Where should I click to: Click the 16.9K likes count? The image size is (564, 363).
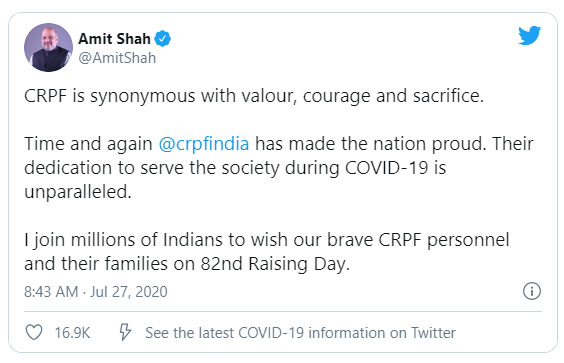click(72, 332)
